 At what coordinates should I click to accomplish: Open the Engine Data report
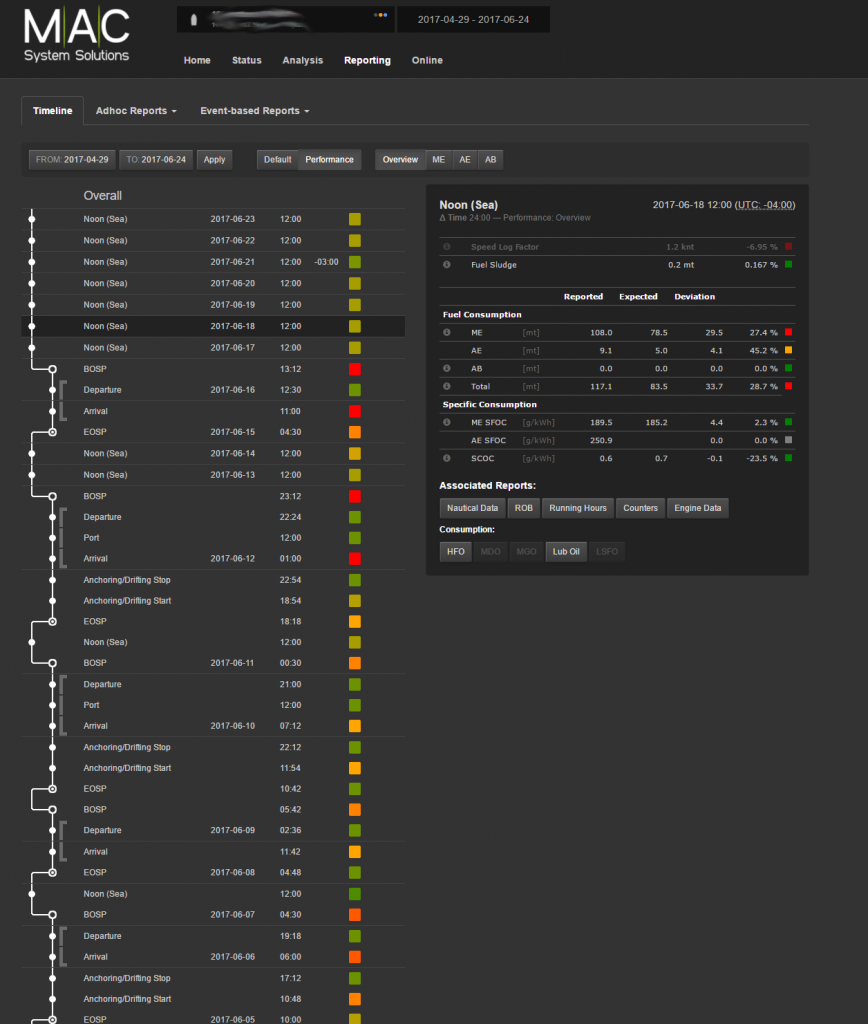click(698, 508)
